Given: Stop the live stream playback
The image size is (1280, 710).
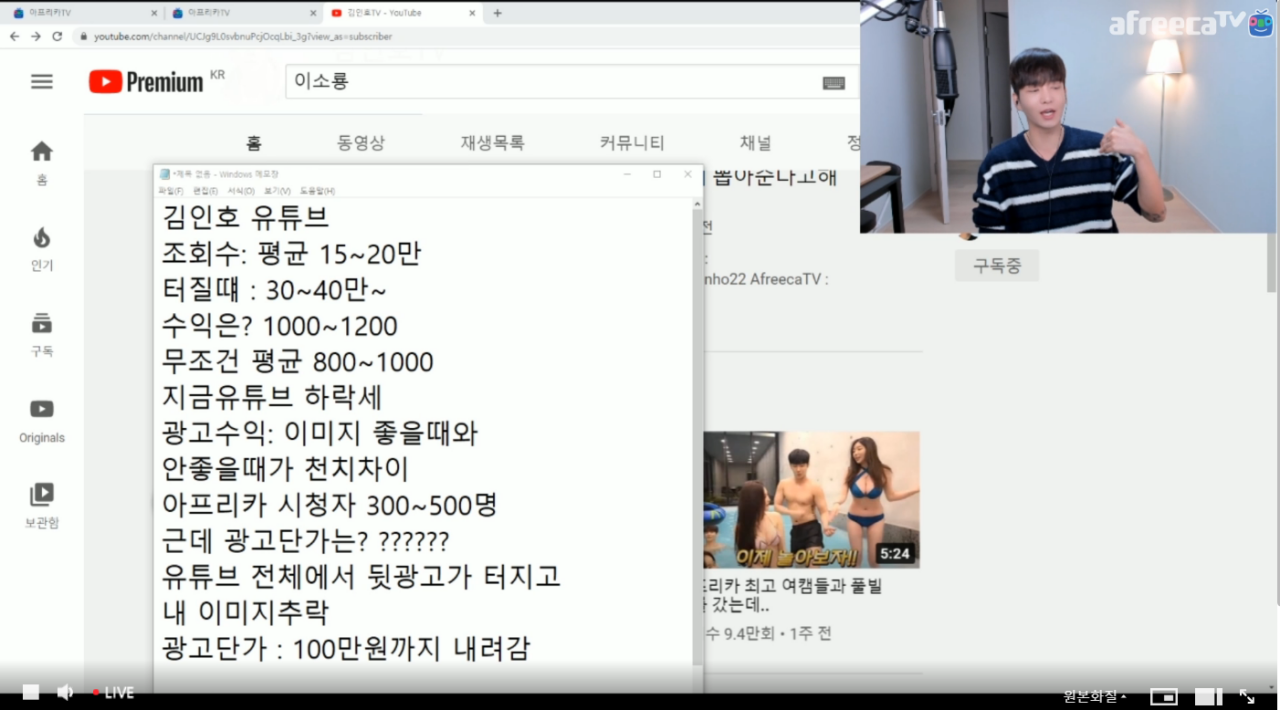Looking at the screenshot, I should coord(31,692).
